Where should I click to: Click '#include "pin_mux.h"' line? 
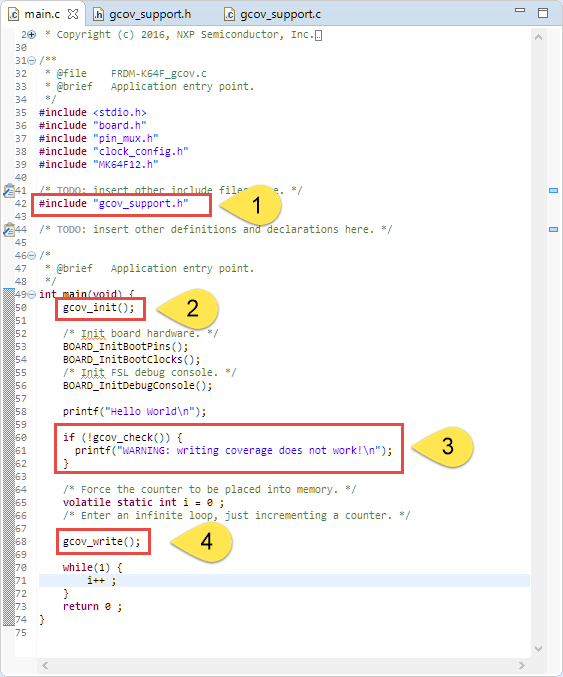(98, 139)
